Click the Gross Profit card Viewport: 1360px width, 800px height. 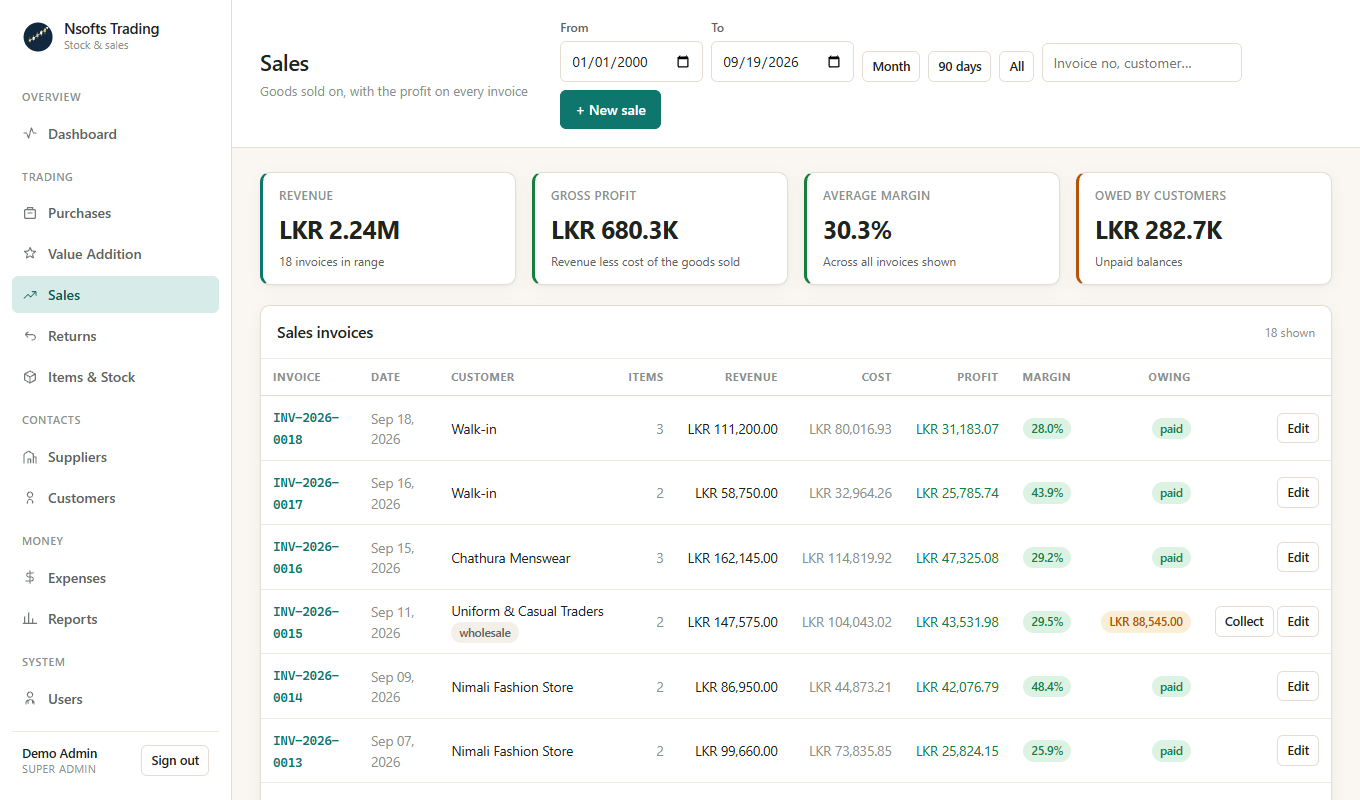pyautogui.click(x=660, y=228)
